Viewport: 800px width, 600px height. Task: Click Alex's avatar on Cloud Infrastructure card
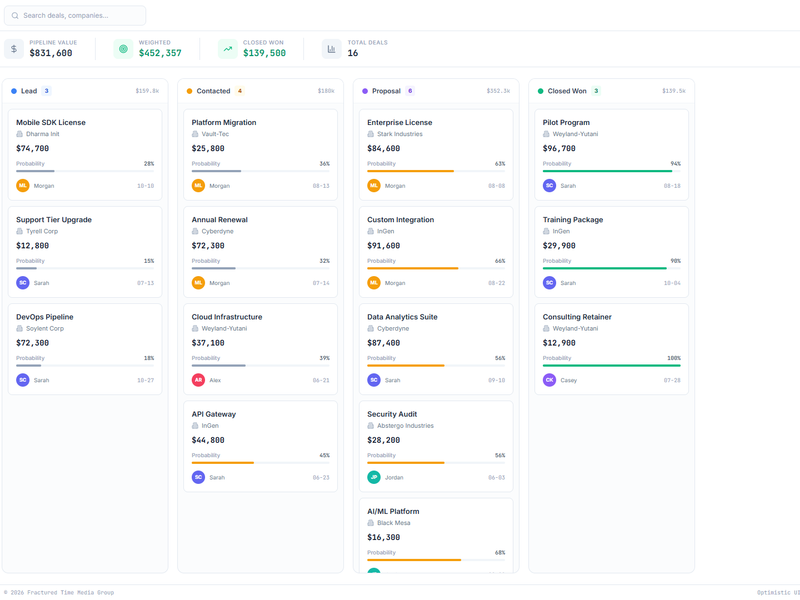(198, 380)
